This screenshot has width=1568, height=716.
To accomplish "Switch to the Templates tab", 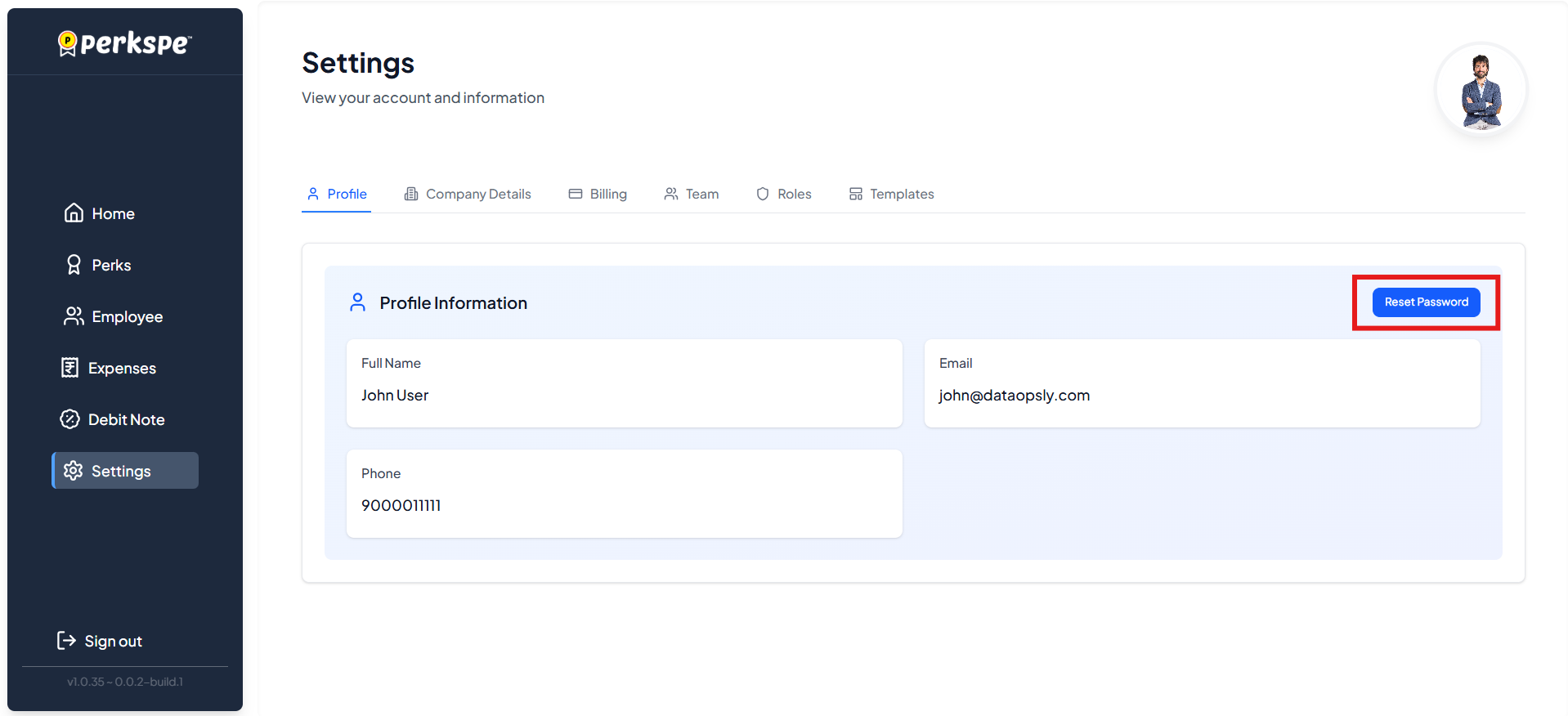I will pos(892,194).
